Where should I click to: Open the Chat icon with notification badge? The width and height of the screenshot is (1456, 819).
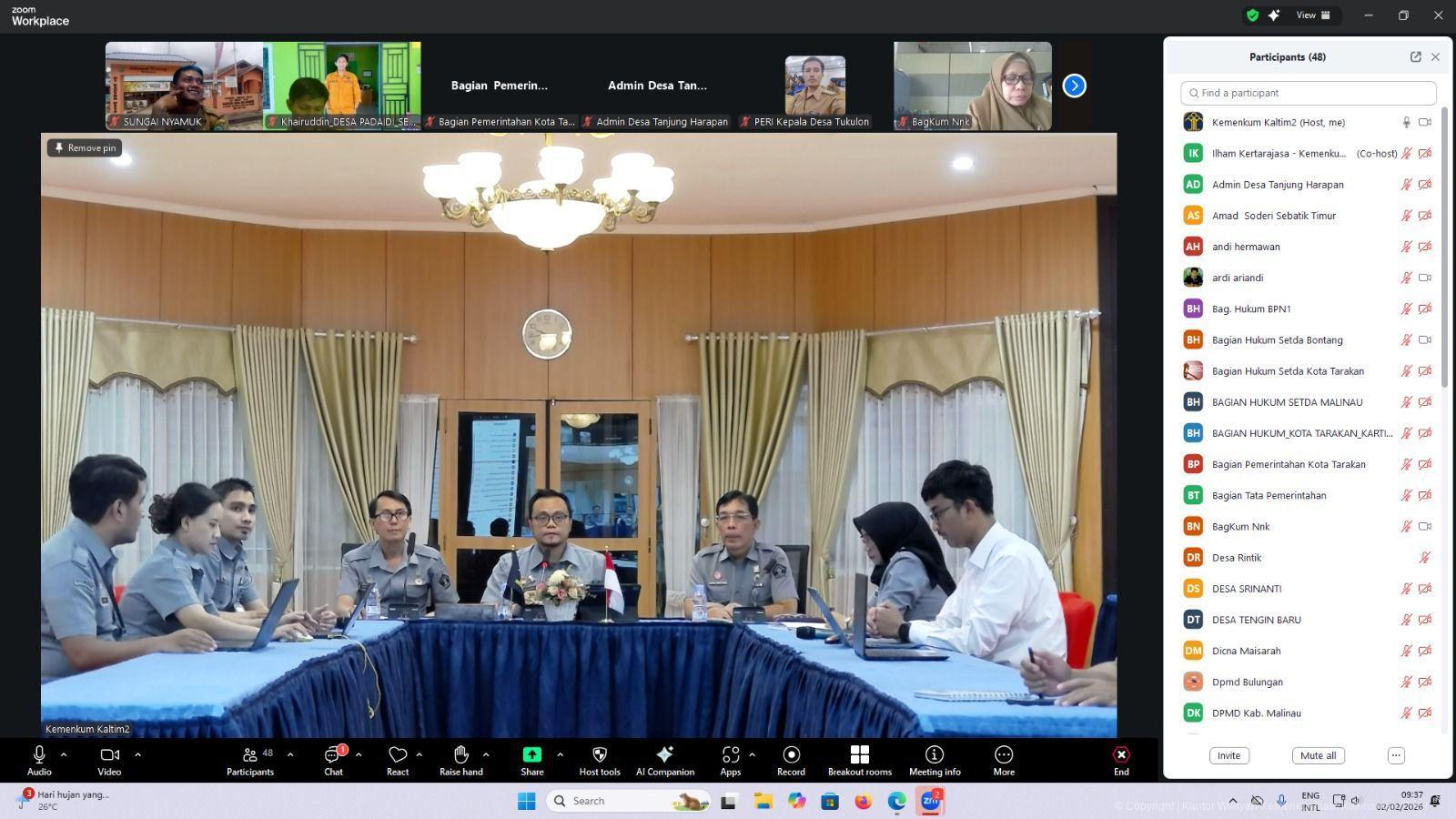333,755
